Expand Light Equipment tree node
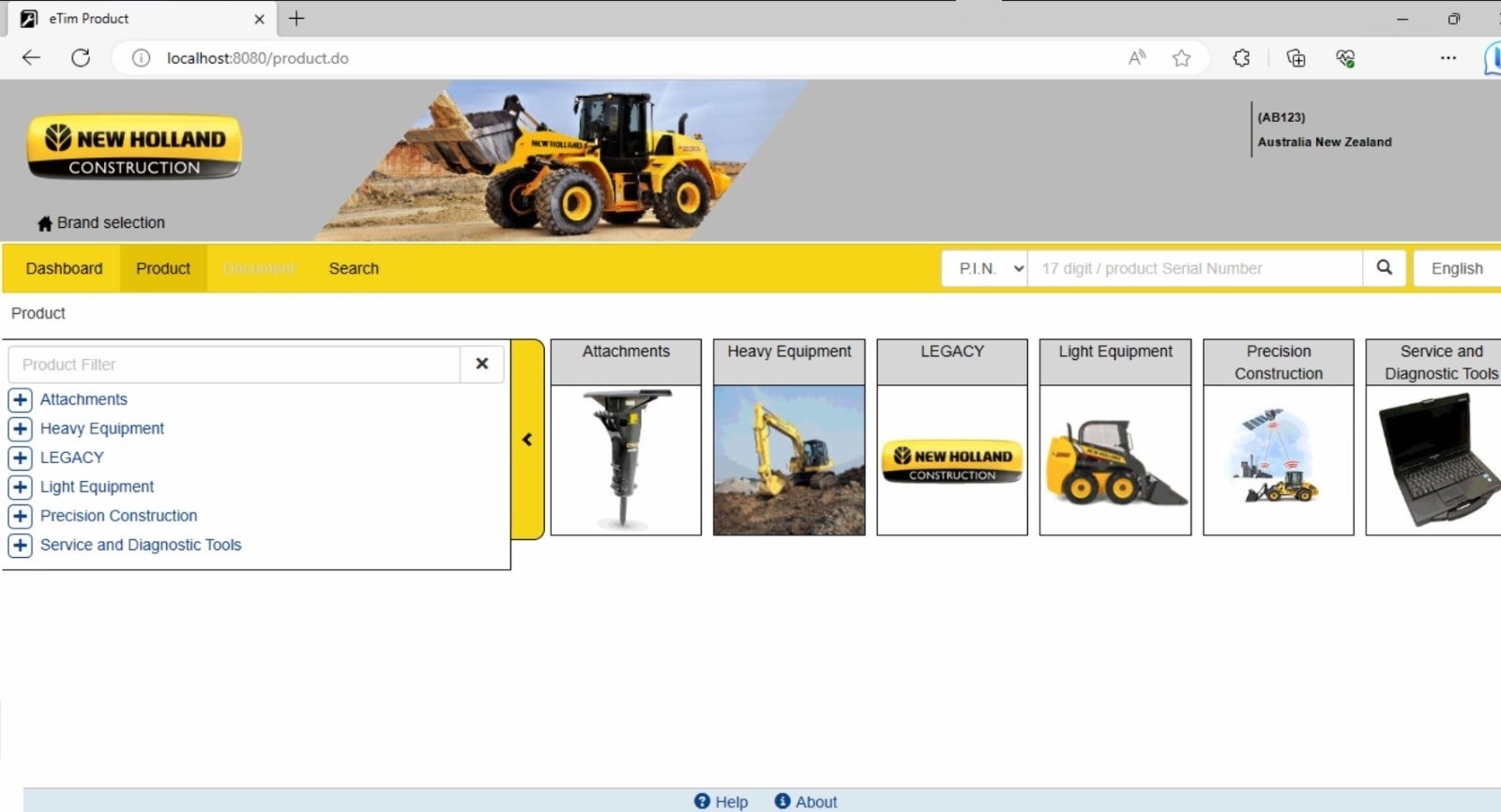The width and height of the screenshot is (1501, 812). [20, 487]
